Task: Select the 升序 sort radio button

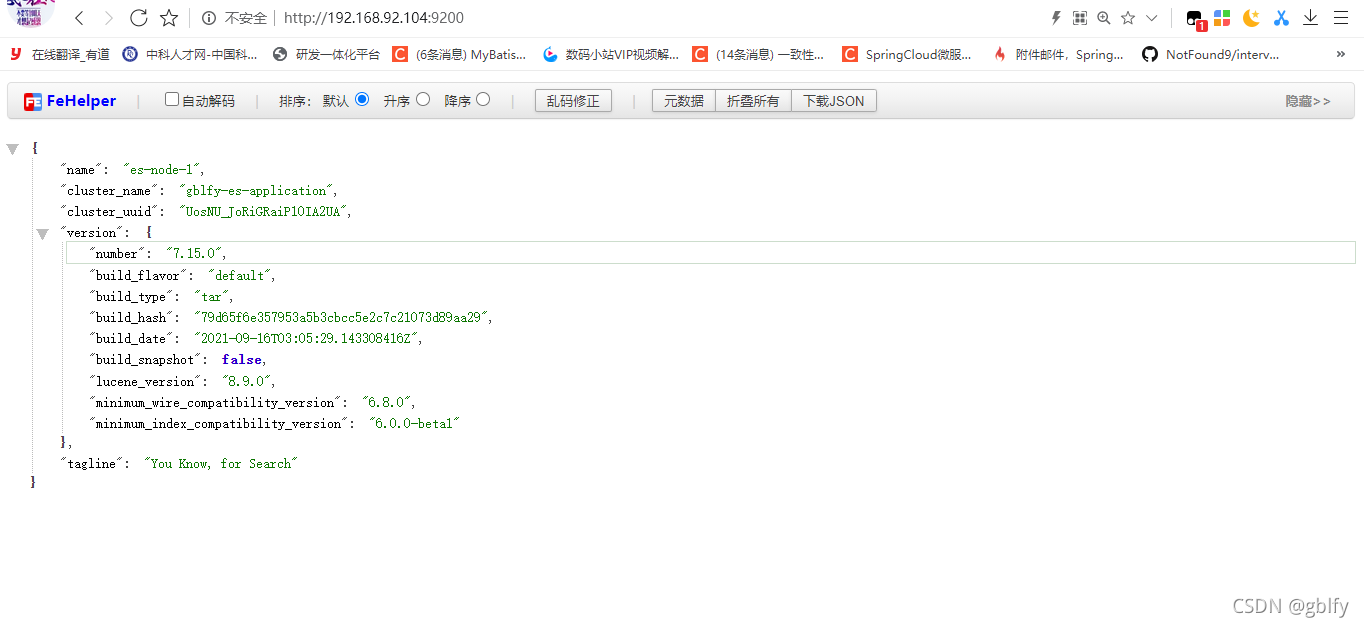Action: pos(423,99)
